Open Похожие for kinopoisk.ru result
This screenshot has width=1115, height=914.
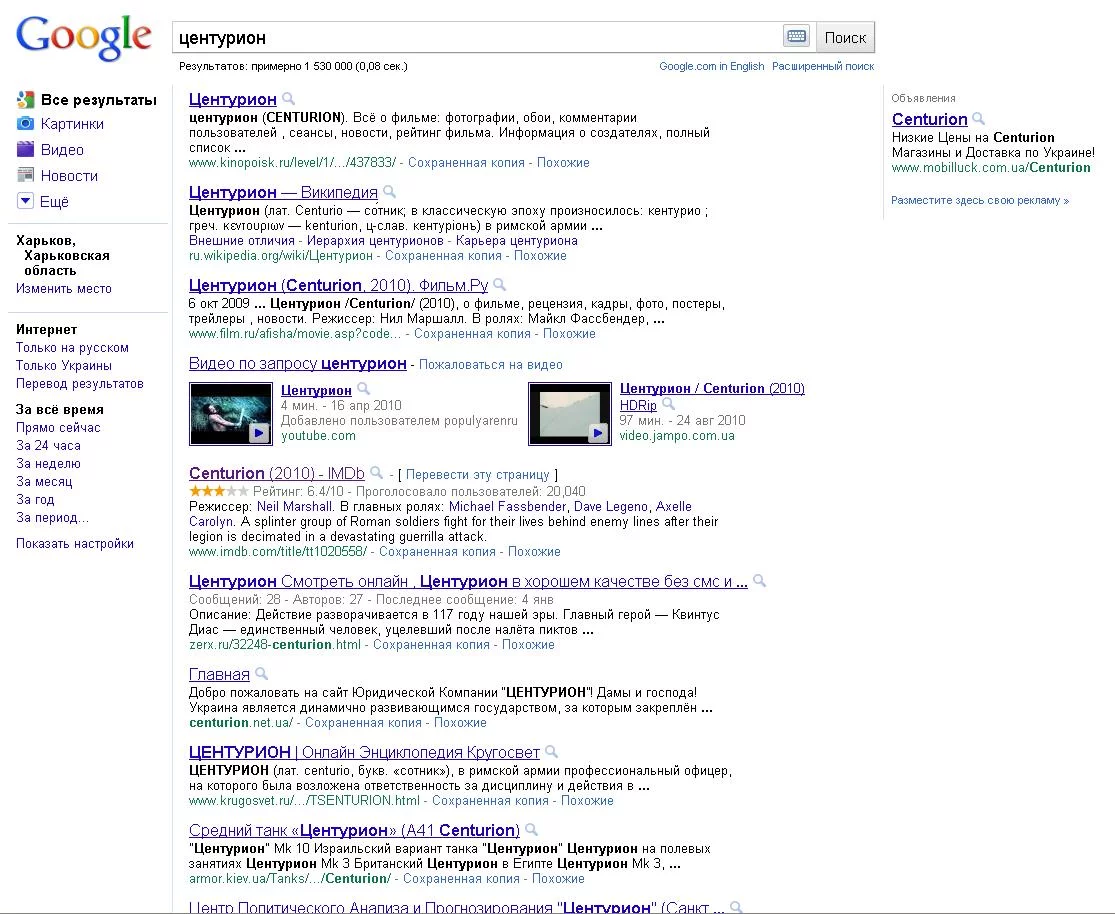[563, 162]
